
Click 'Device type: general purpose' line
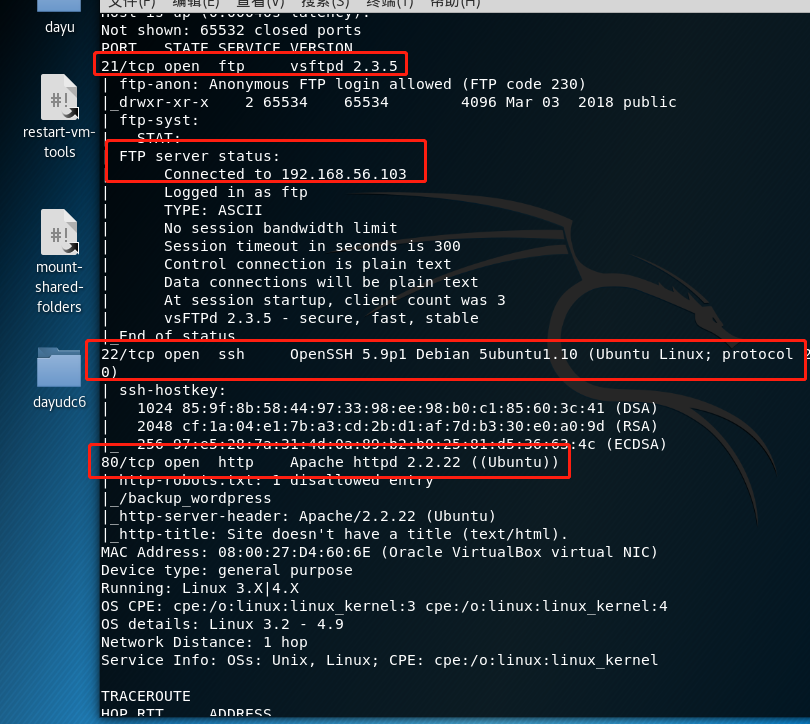pos(227,570)
